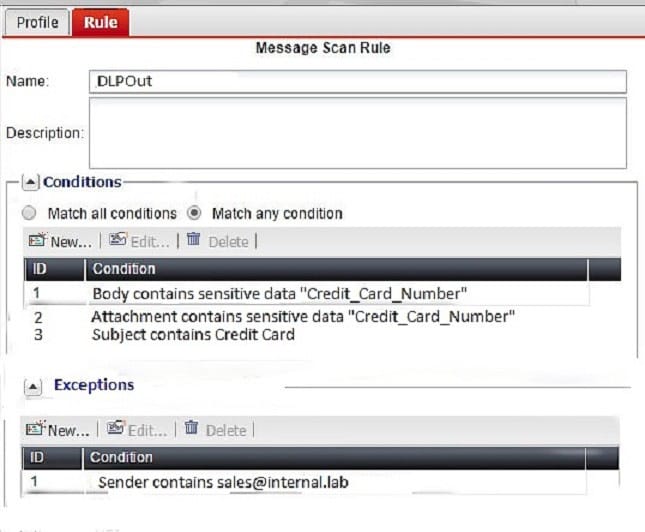Viewport: 645px width, 532px height.
Task: Click the Name field containing DLPOut
Action: (x=357, y=81)
